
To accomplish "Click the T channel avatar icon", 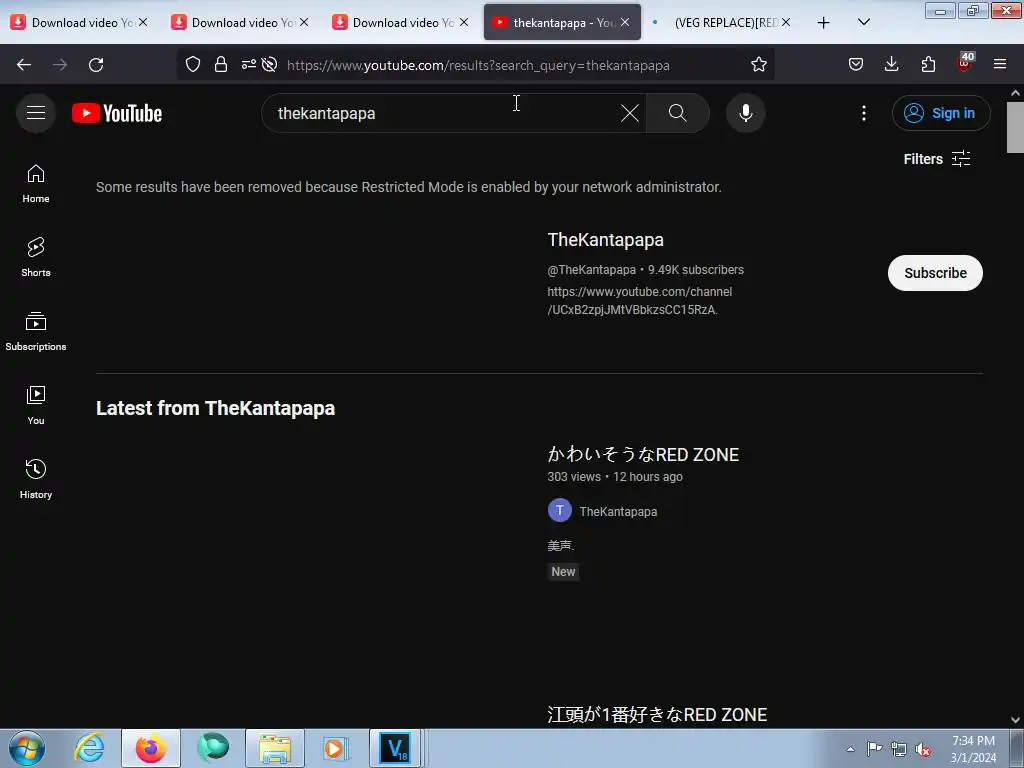I will 560,511.
